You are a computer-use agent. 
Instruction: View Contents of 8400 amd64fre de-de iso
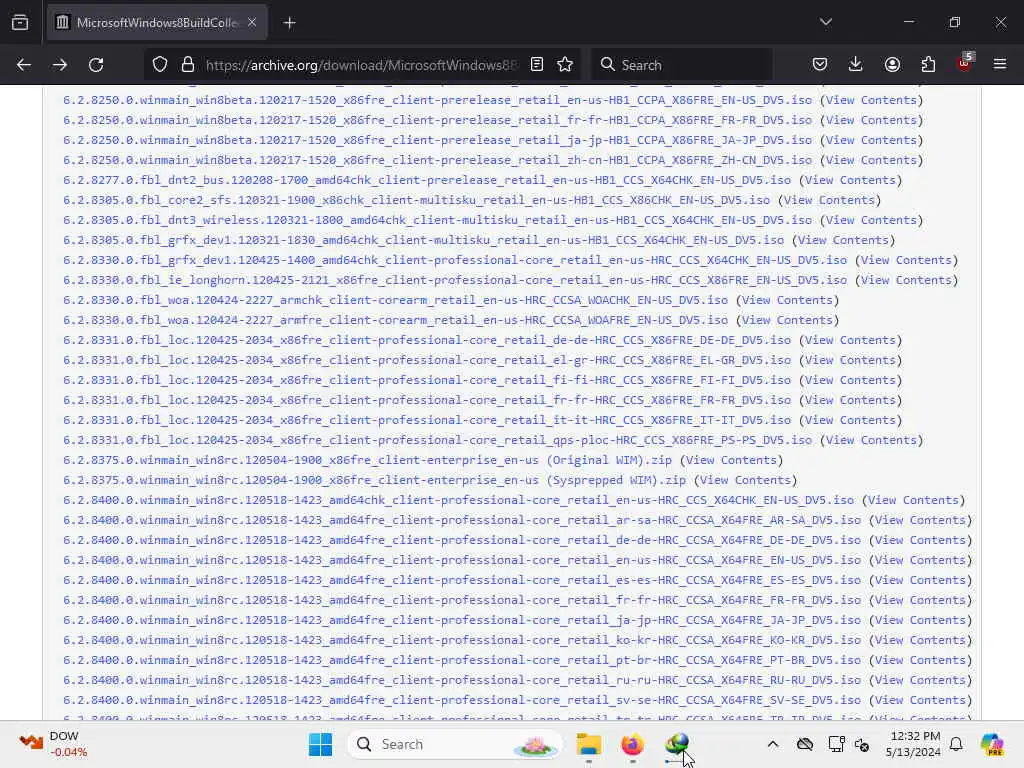pyautogui.click(x=920, y=540)
